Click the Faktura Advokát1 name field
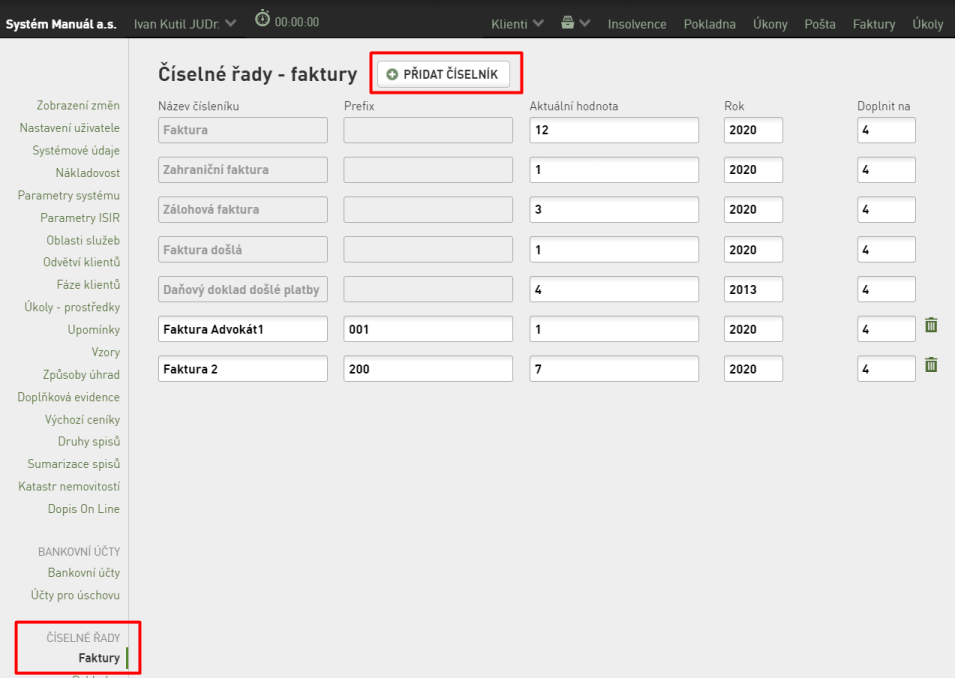Viewport: 955px width, 678px height. point(243,329)
